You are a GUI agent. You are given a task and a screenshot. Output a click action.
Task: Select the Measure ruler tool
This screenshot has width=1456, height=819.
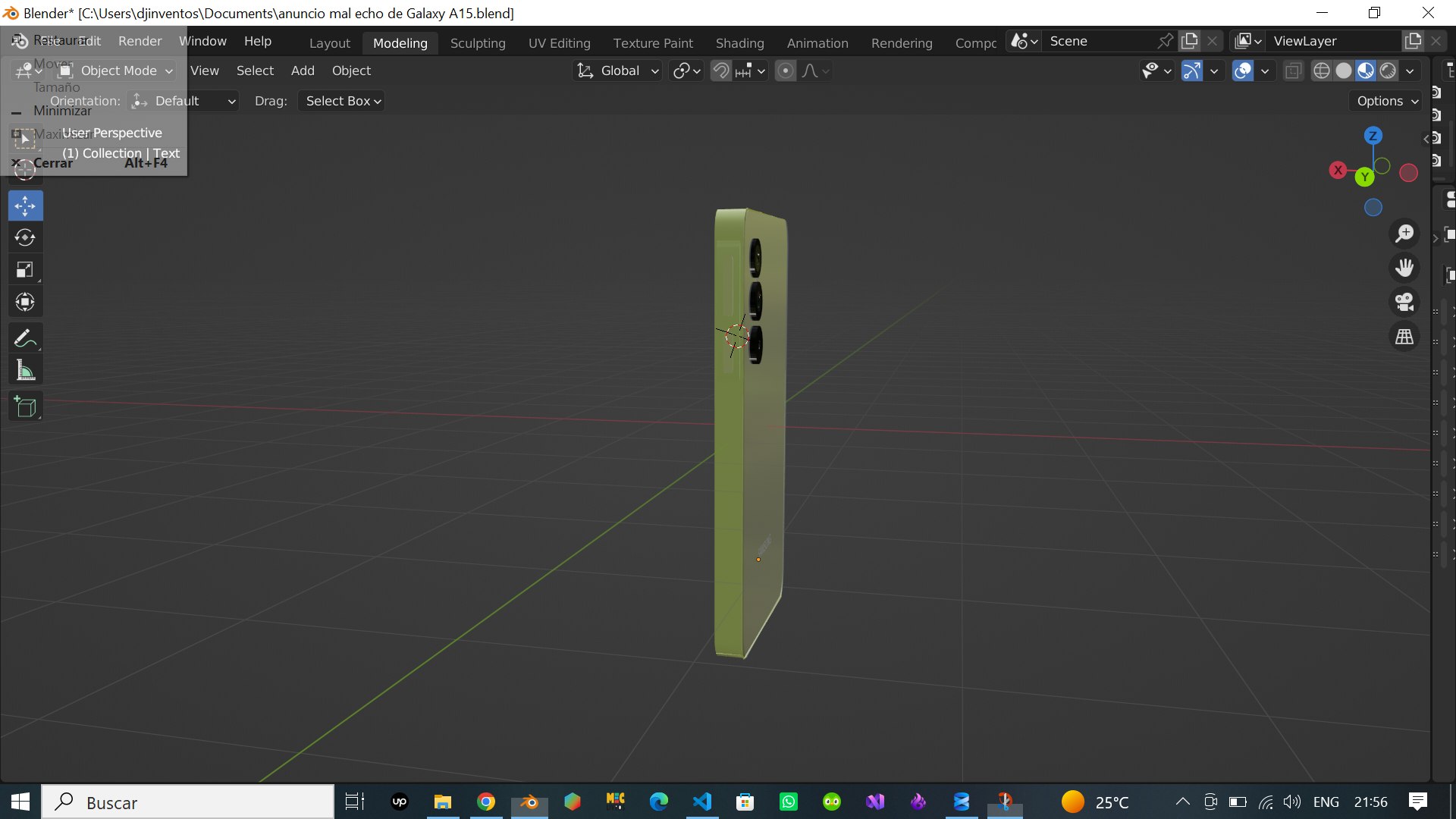(25, 371)
